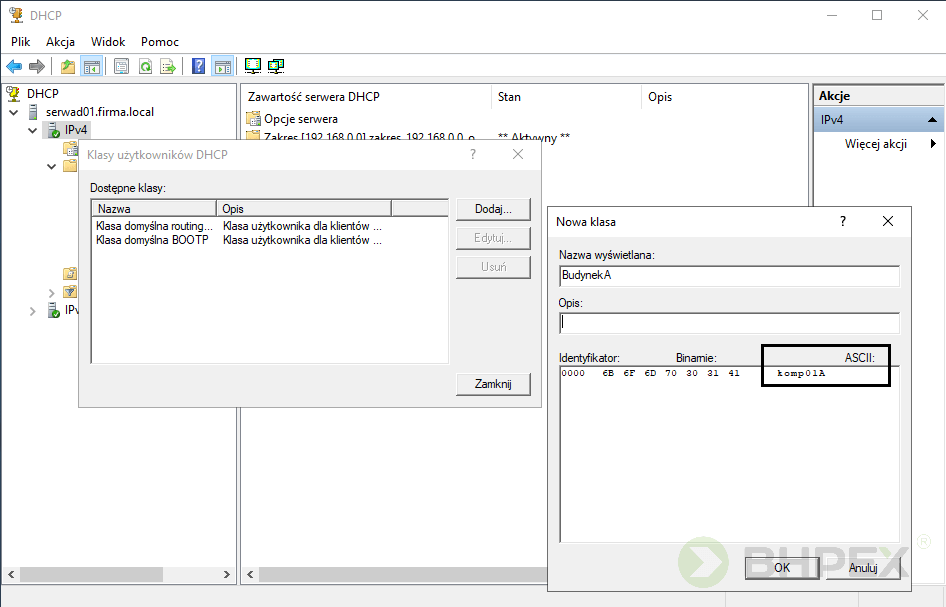Click OK in the Nowa klasa dialog
Image resolution: width=946 pixels, height=607 pixels.
[x=782, y=567]
